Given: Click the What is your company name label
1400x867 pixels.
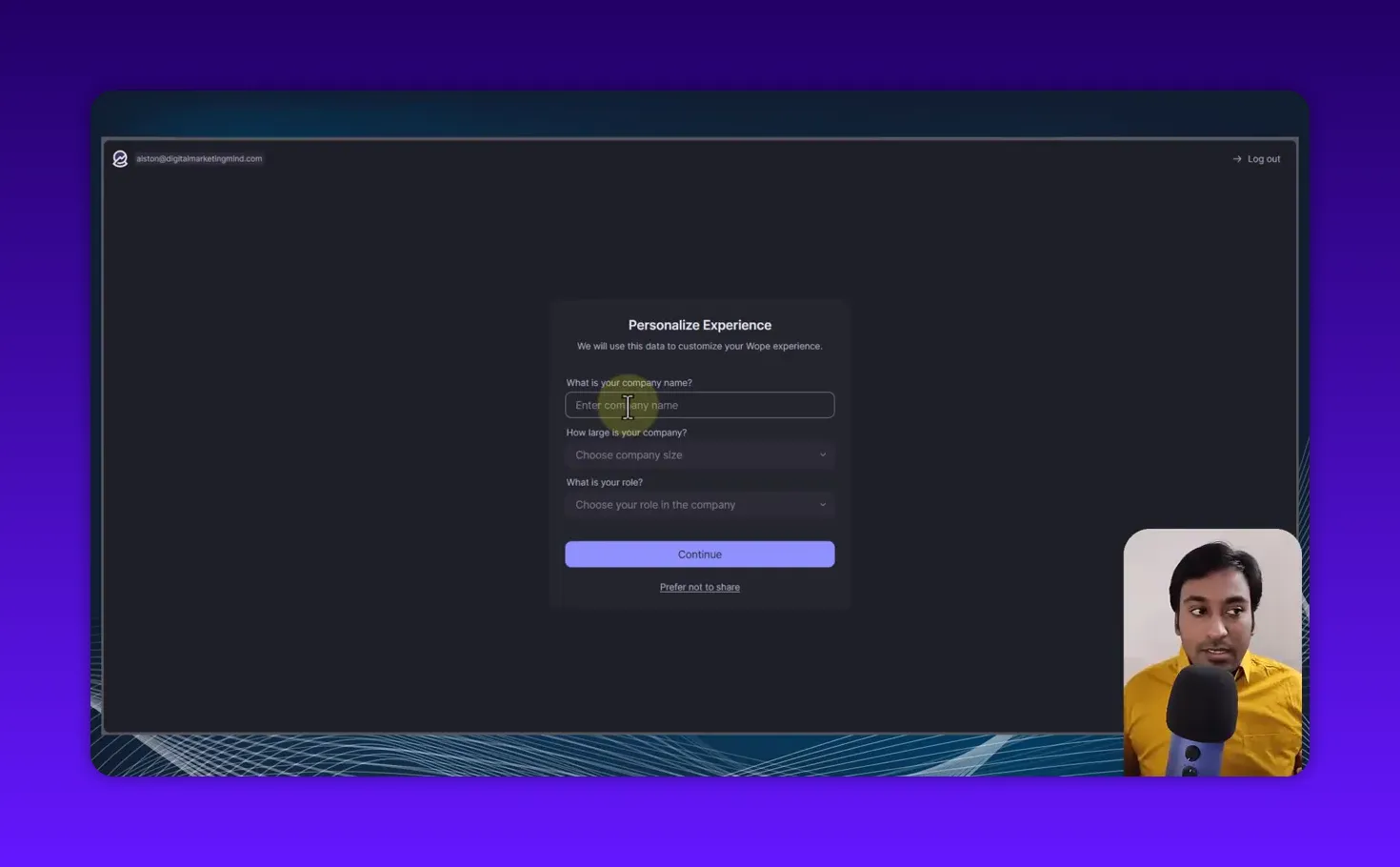Looking at the screenshot, I should pos(629,382).
